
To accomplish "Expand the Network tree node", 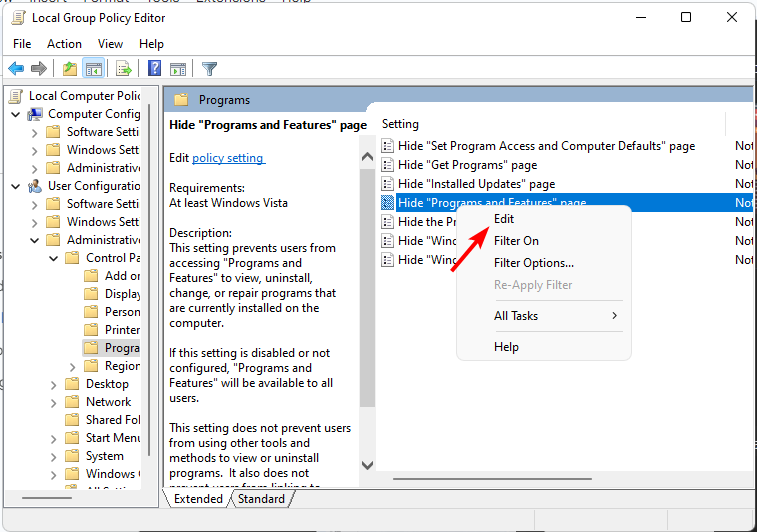I will pyautogui.click(x=54, y=403).
